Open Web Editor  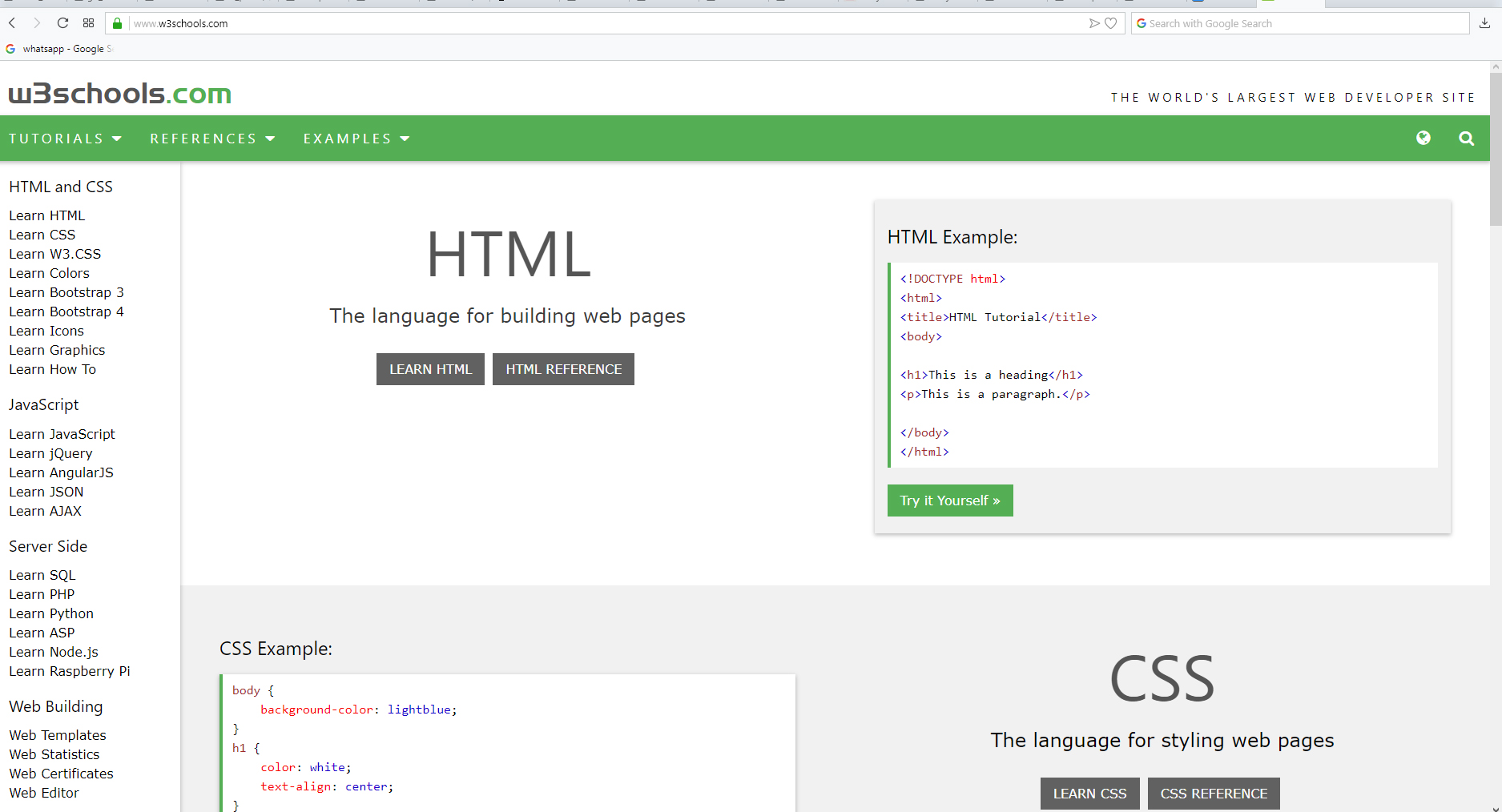[x=44, y=793]
